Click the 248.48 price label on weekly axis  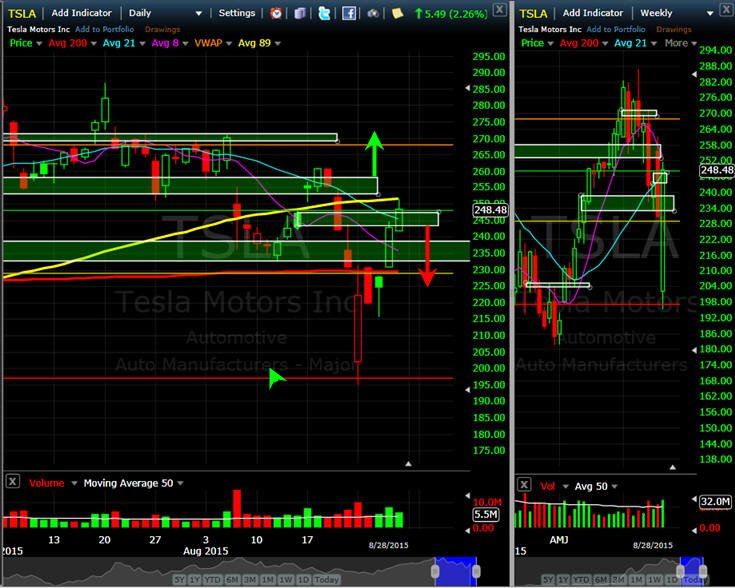click(x=717, y=170)
